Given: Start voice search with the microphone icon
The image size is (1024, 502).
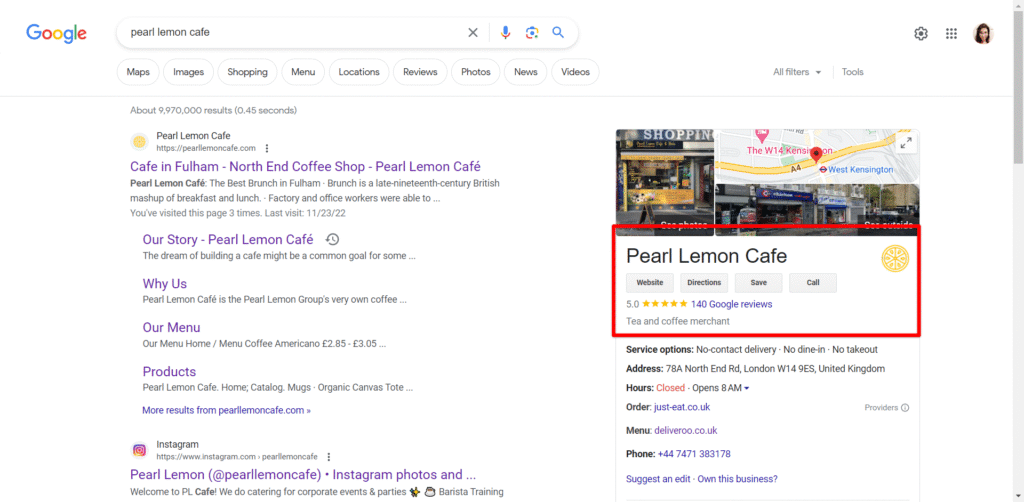Looking at the screenshot, I should coord(505,33).
